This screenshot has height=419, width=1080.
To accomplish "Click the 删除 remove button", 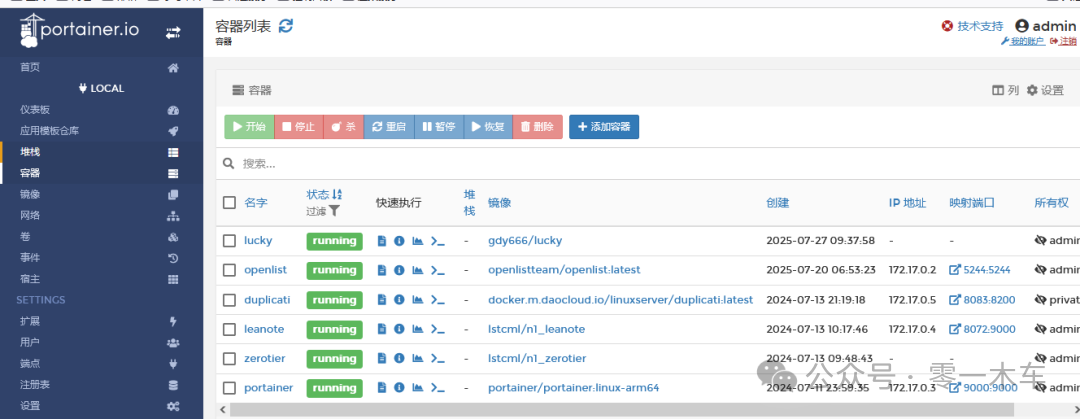I will [537, 127].
